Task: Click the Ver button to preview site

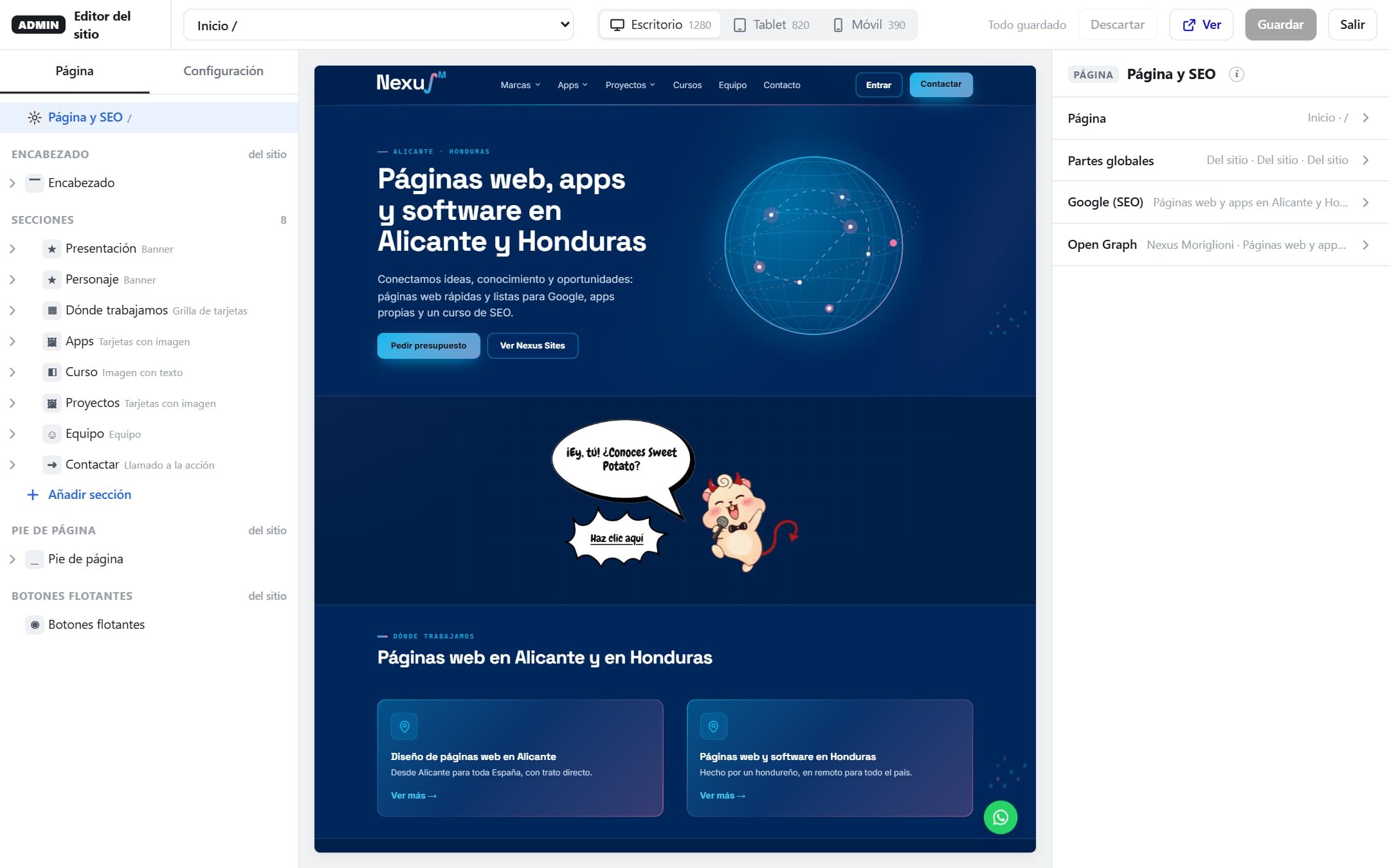Action: (1201, 24)
